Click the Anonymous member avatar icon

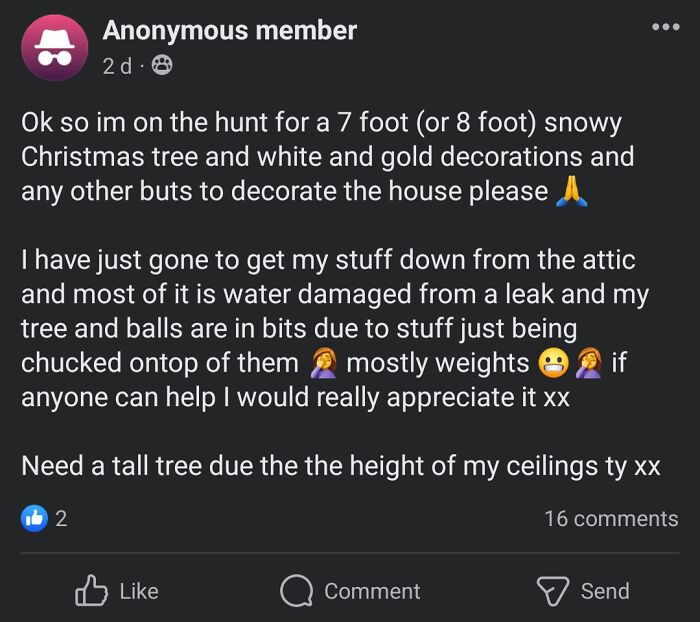click(x=55, y=49)
